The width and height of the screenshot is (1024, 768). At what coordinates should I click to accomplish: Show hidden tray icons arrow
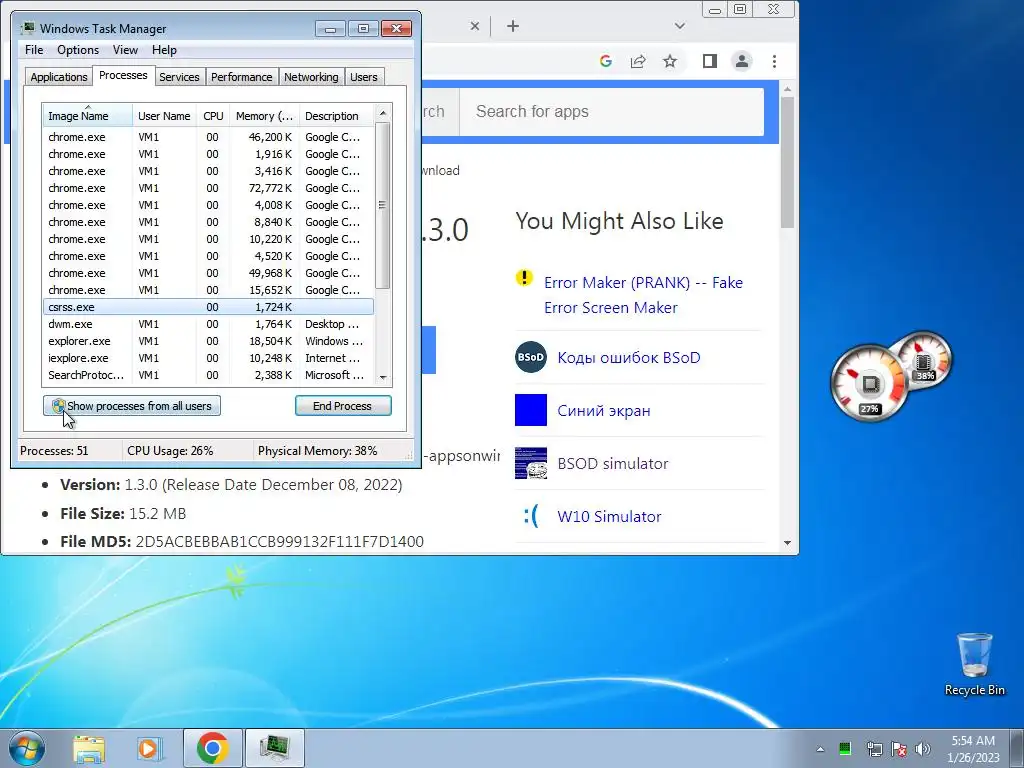pyautogui.click(x=820, y=749)
